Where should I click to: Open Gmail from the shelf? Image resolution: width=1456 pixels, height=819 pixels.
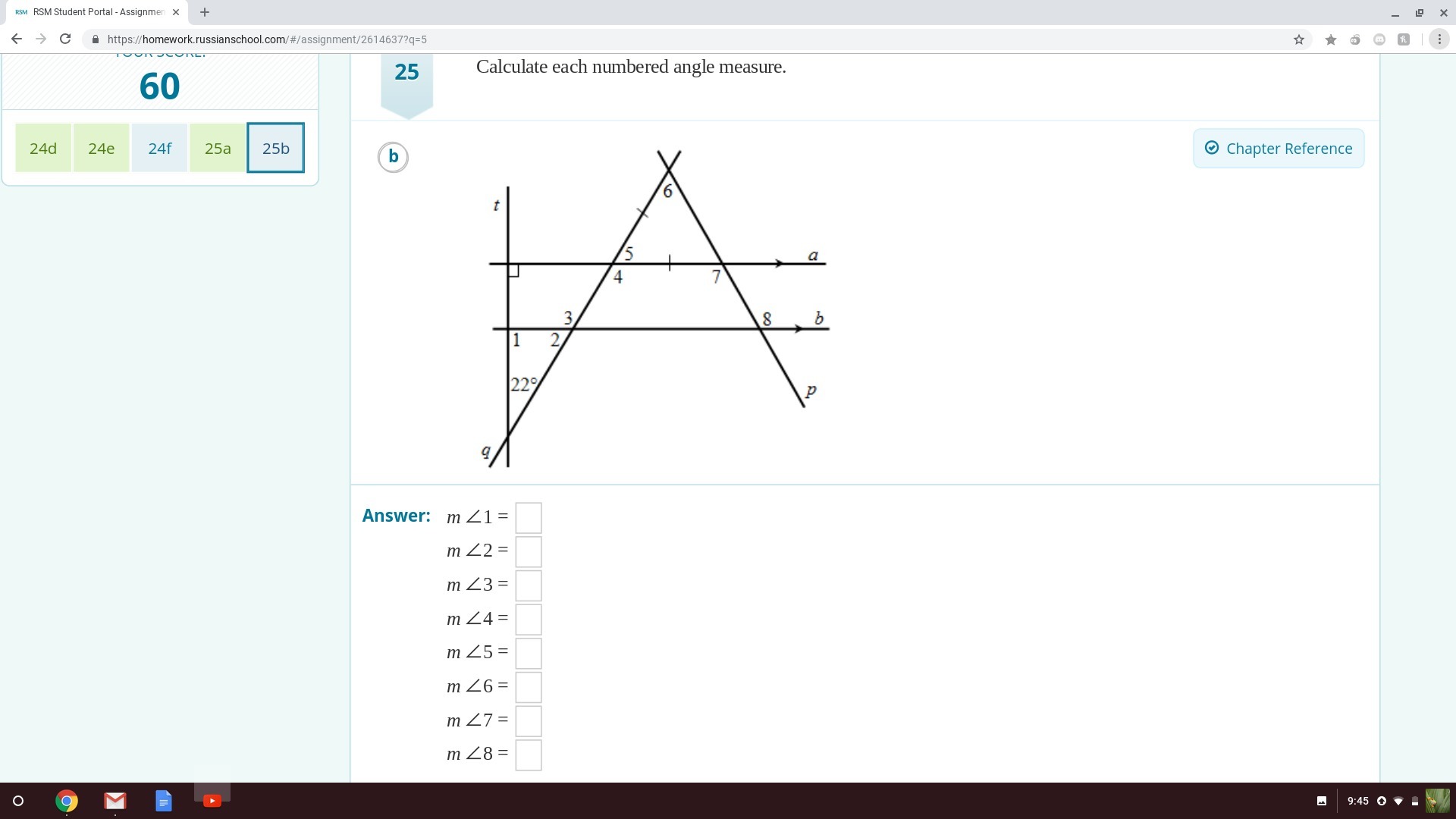(115, 801)
